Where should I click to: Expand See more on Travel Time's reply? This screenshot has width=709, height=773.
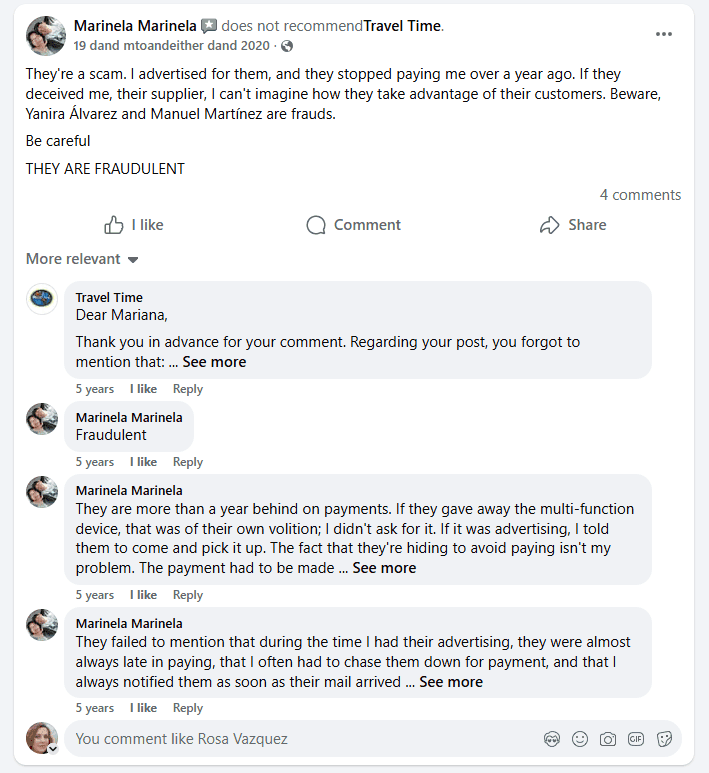pyautogui.click(x=214, y=362)
